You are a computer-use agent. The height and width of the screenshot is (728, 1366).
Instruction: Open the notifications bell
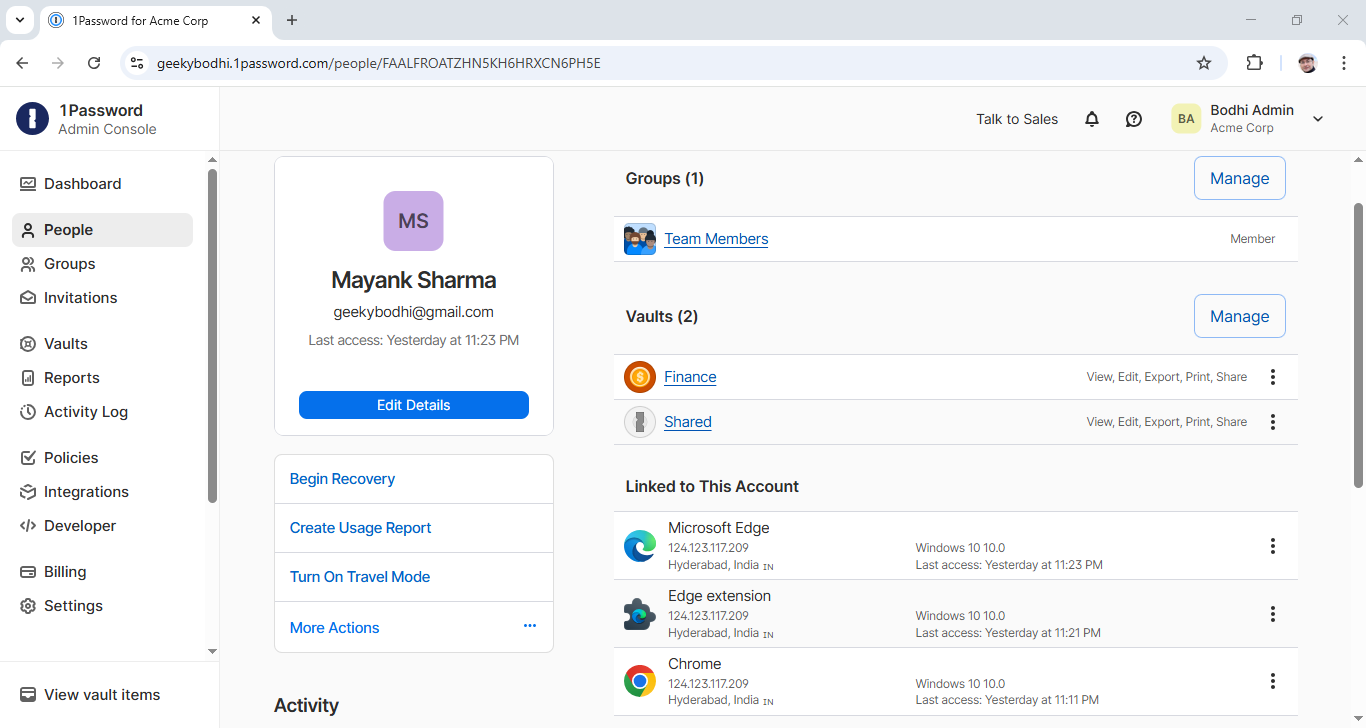(x=1092, y=119)
